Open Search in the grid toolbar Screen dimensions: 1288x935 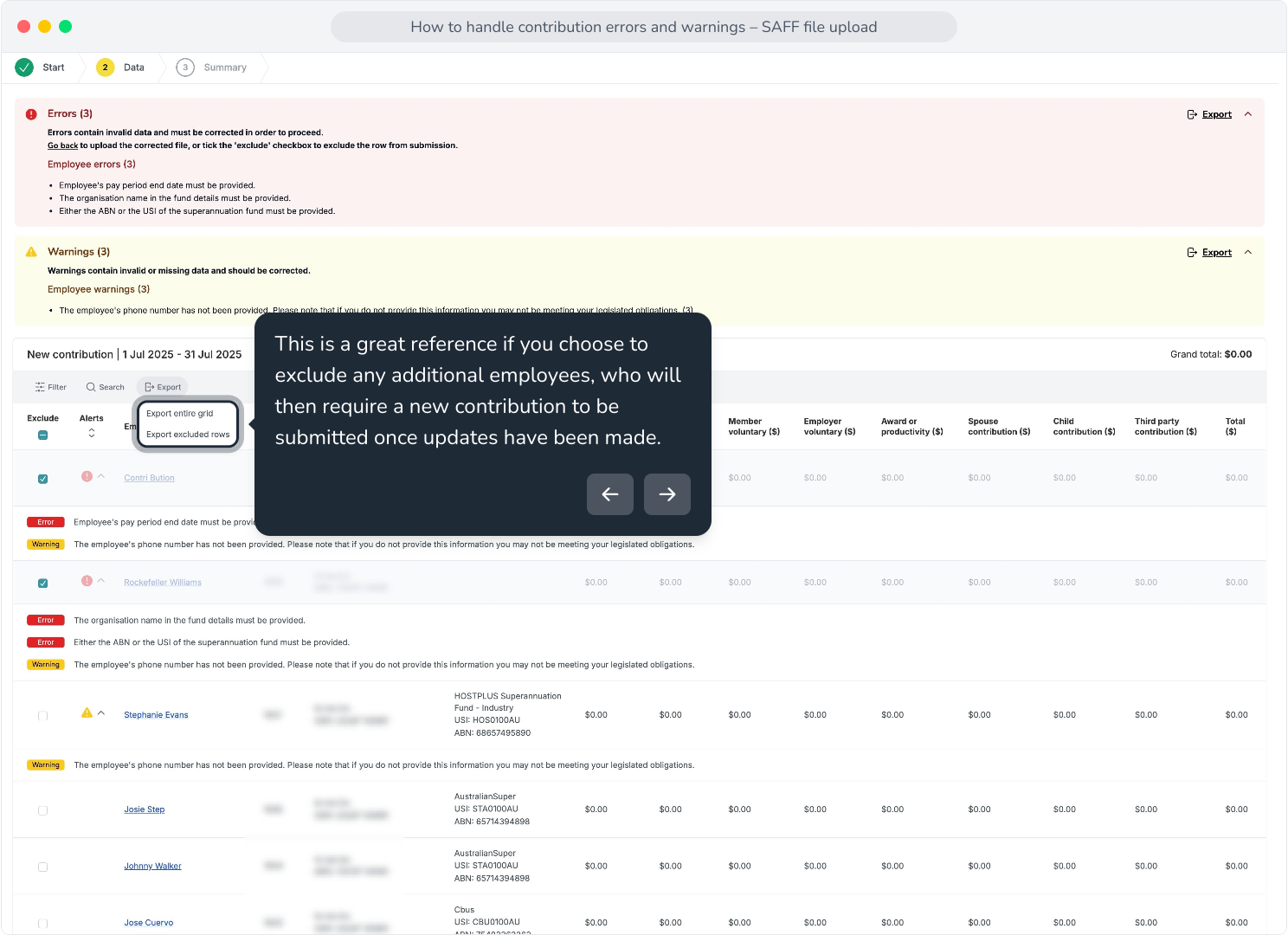click(x=106, y=387)
